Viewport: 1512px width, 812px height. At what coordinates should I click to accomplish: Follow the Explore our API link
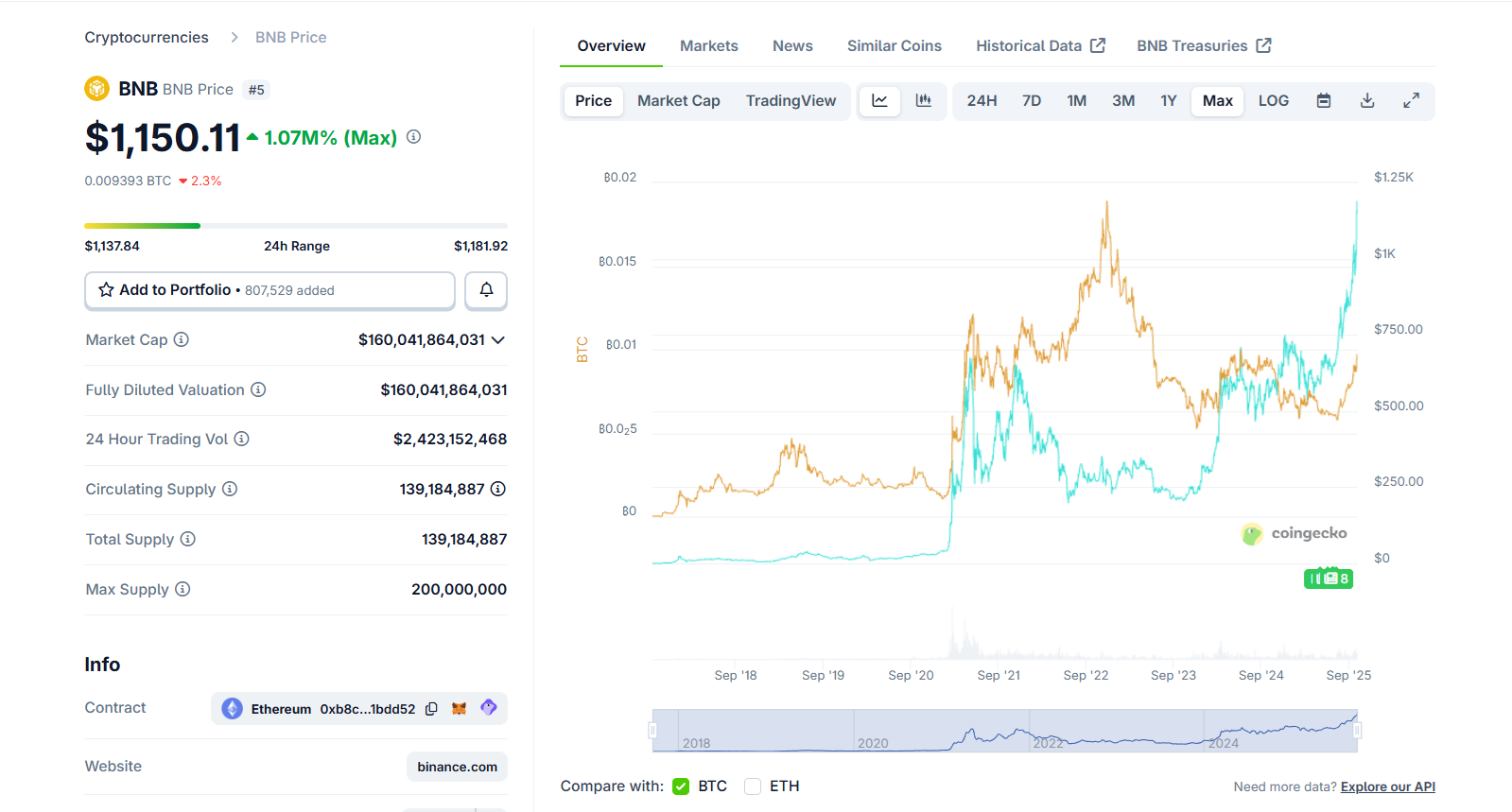[1387, 786]
